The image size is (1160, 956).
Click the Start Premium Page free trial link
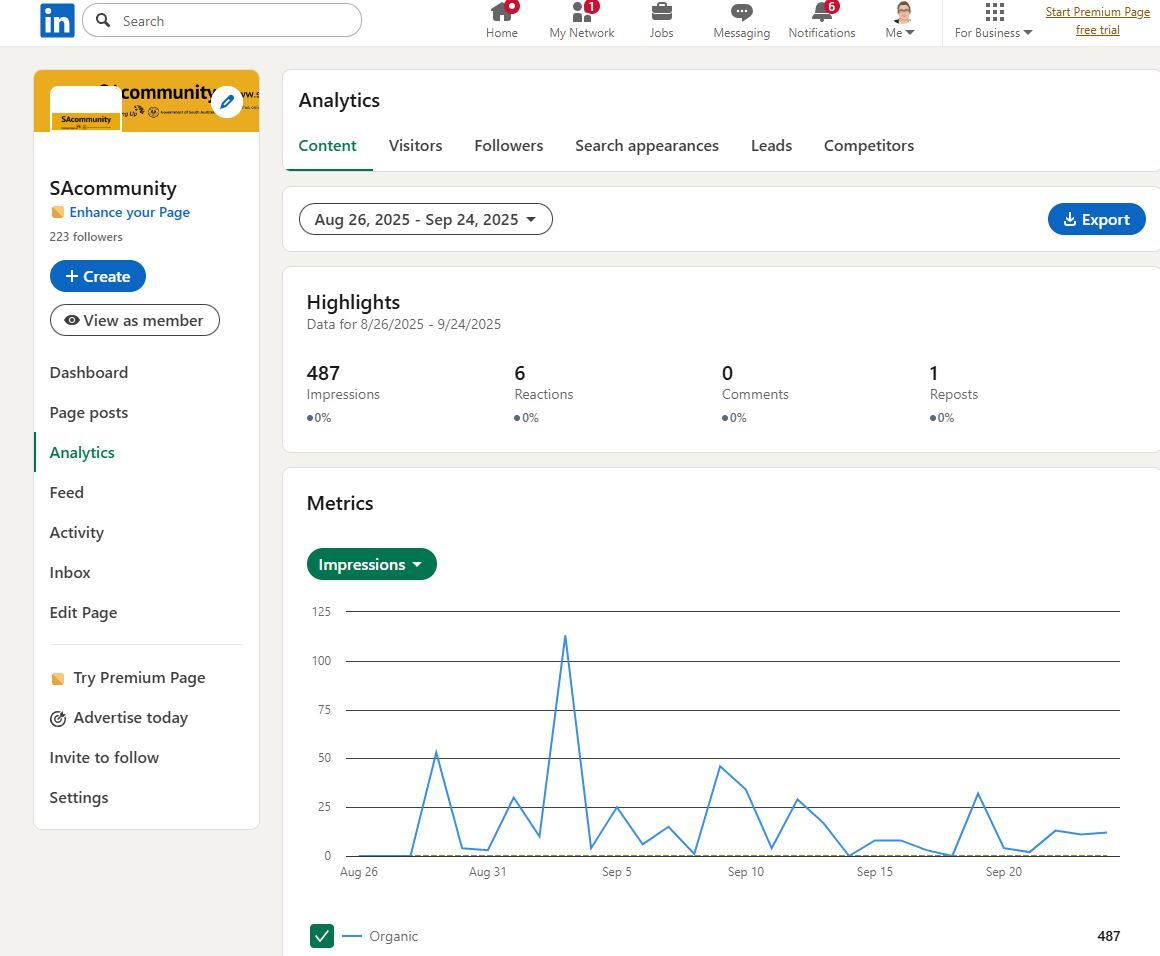point(1097,21)
